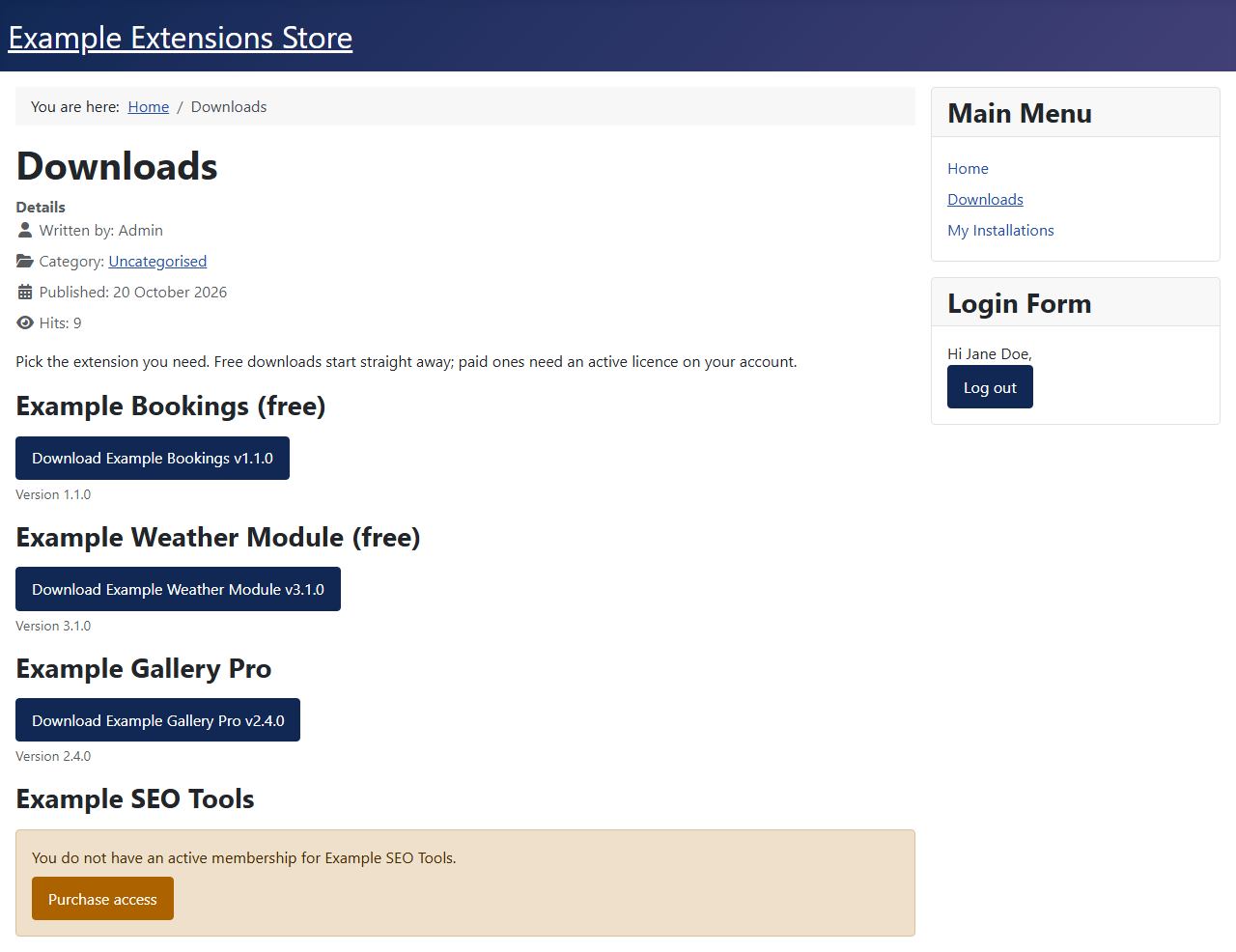Click the 'Example Bookings (free)' heading
The width and height of the screenshot is (1236, 952).
[171, 406]
